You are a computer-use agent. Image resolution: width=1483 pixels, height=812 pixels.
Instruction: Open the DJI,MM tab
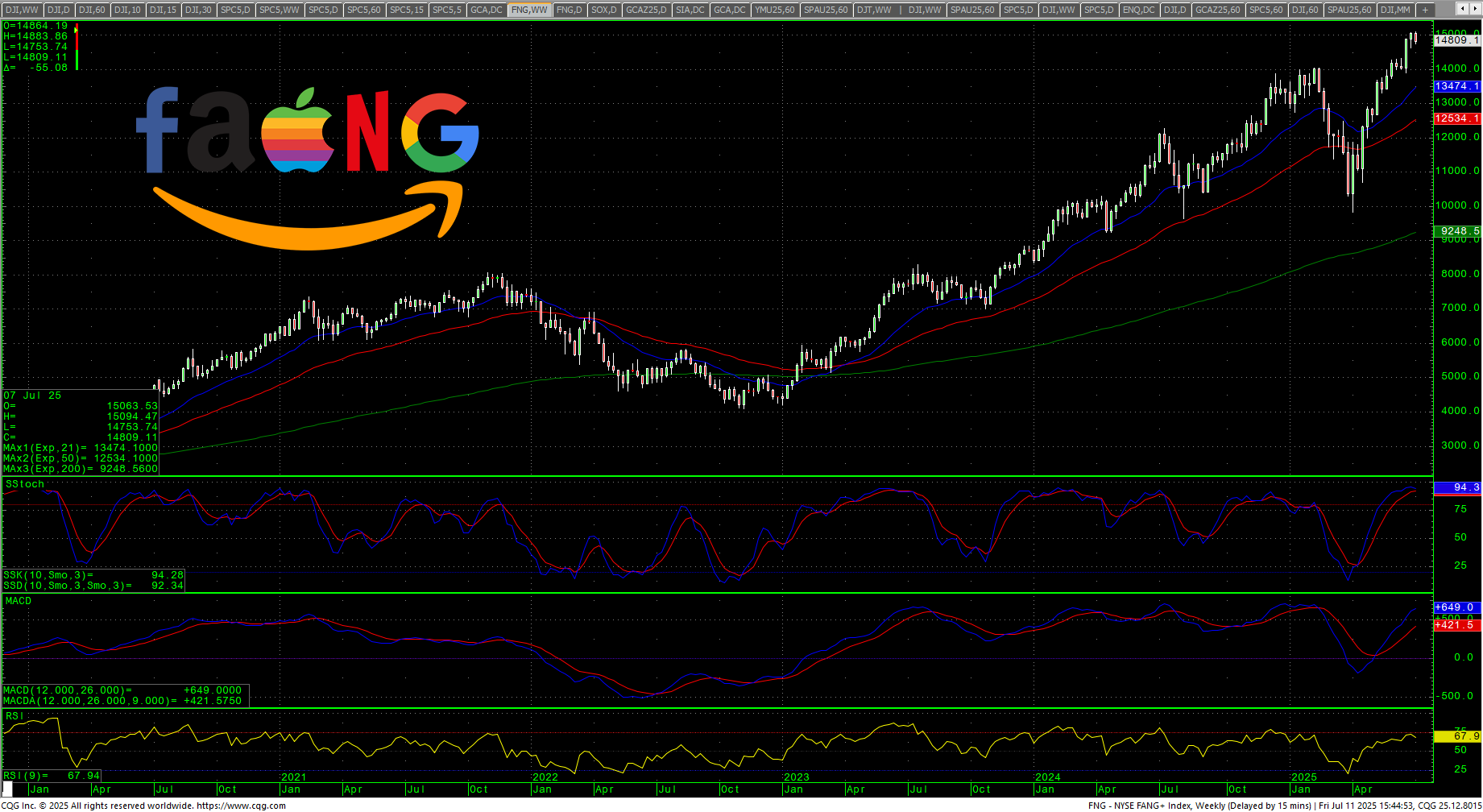1395,10
